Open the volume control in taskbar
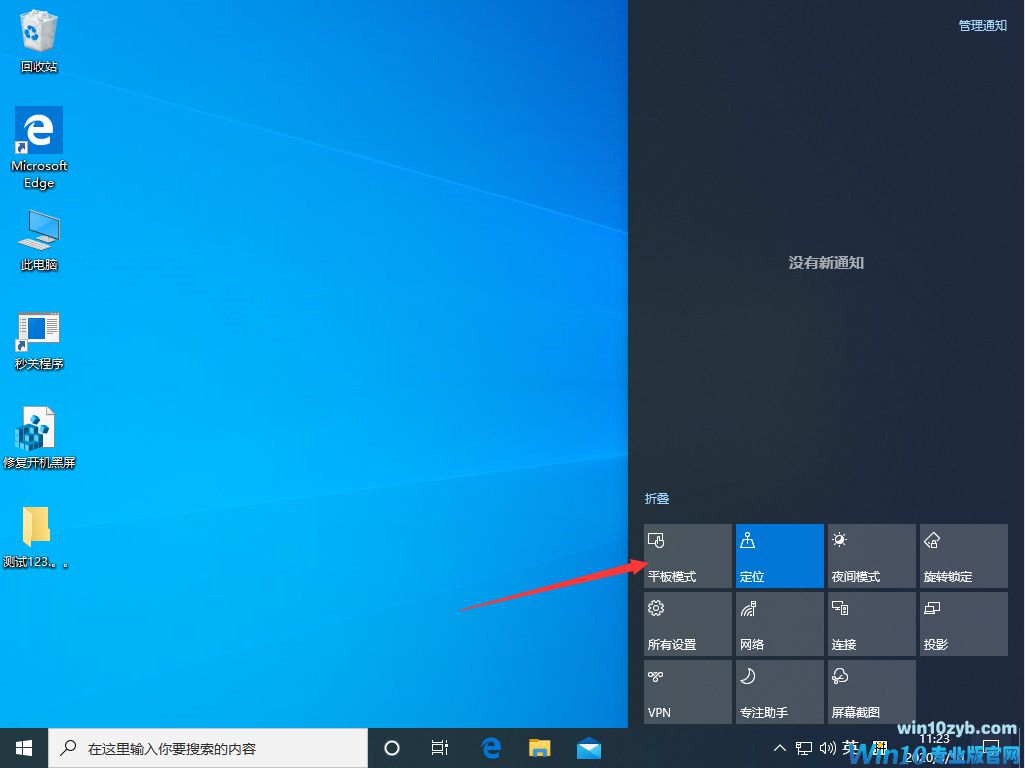1025x768 pixels. (828, 747)
